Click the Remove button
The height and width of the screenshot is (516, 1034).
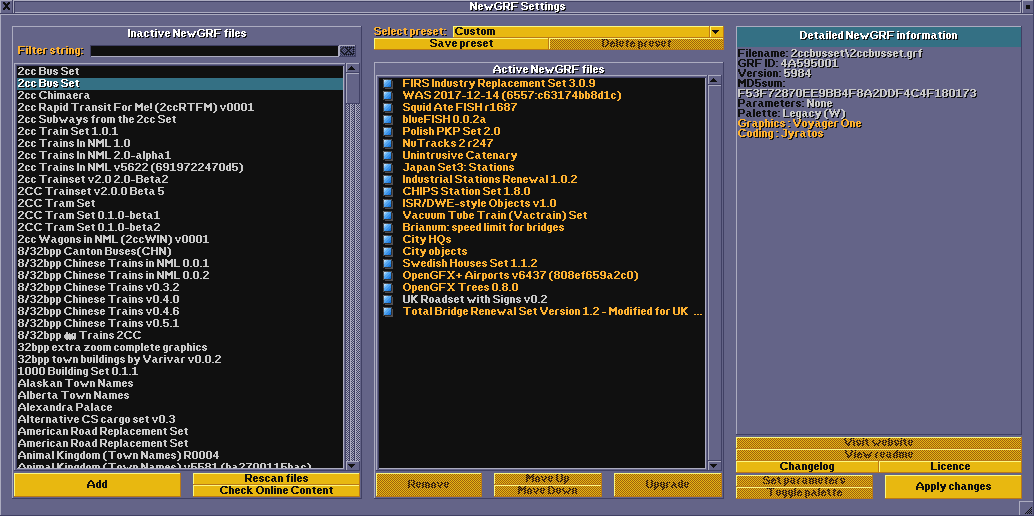428,484
